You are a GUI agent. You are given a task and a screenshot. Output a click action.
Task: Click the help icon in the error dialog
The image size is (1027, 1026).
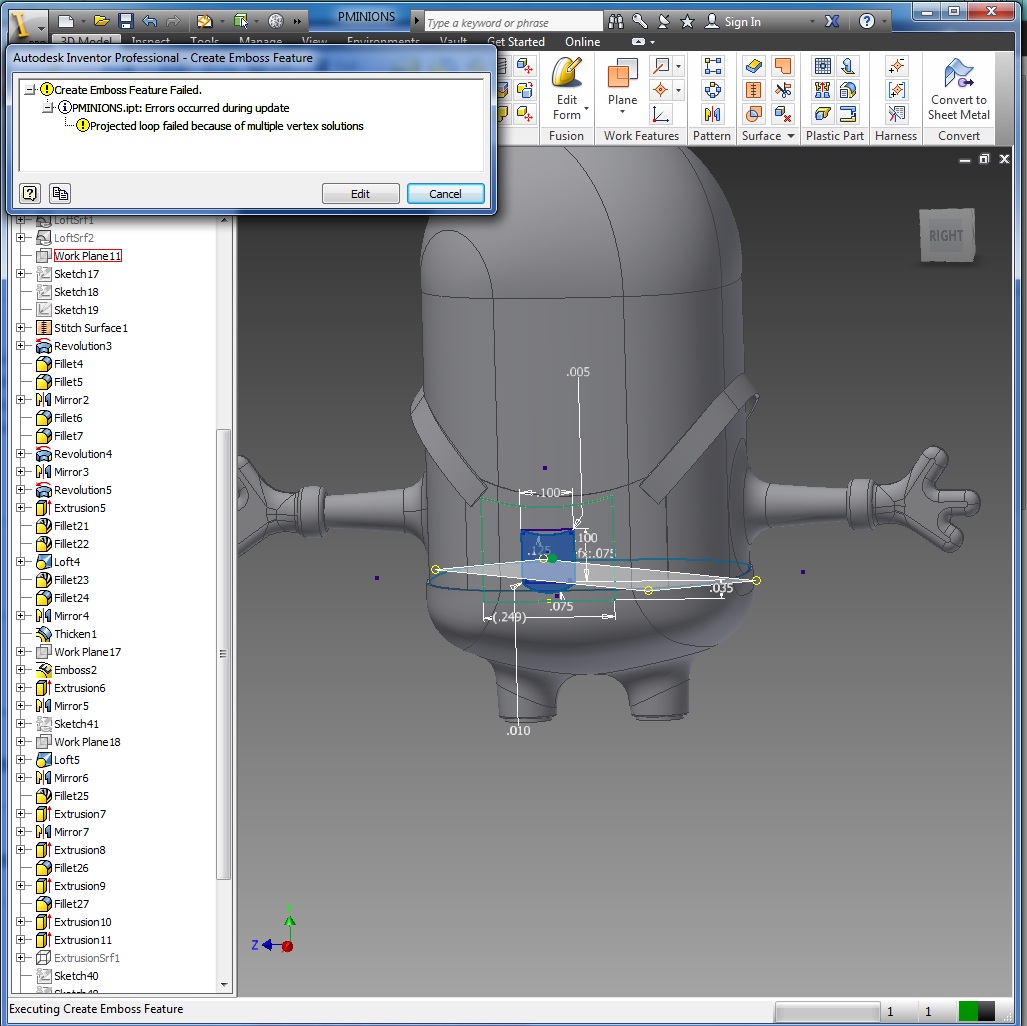(30, 193)
